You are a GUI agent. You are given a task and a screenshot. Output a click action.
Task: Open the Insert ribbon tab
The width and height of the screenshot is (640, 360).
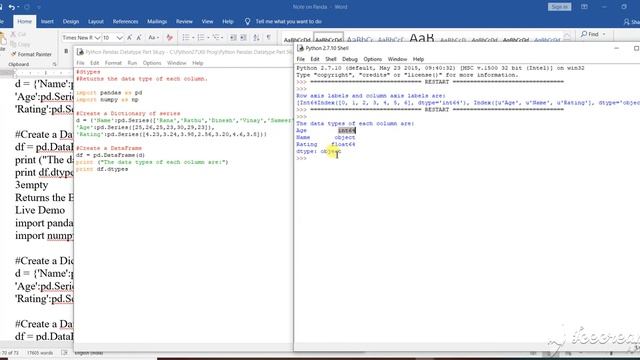(x=47, y=22)
